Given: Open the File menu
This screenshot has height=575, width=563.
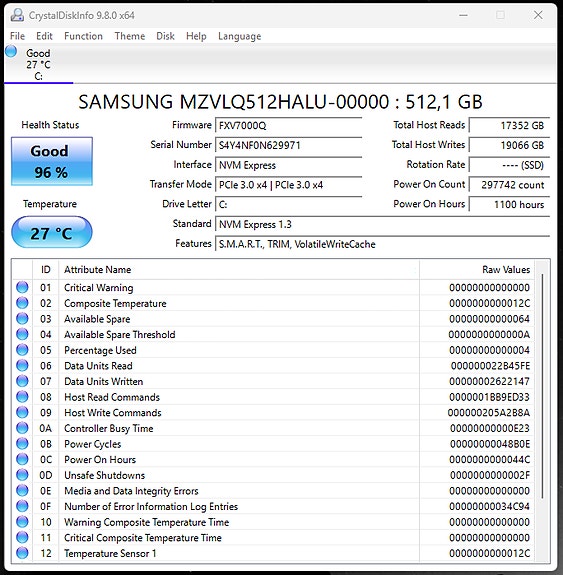Looking at the screenshot, I should (17, 36).
